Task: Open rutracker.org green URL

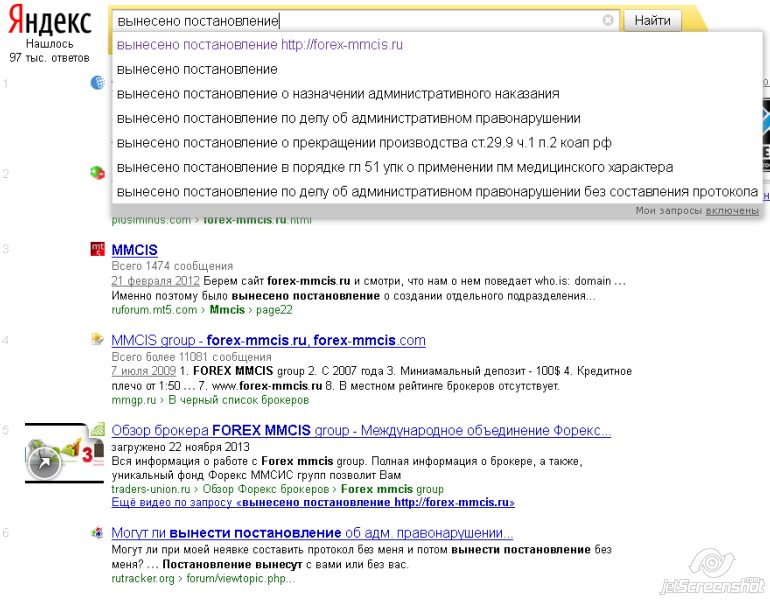Action: click(143, 579)
